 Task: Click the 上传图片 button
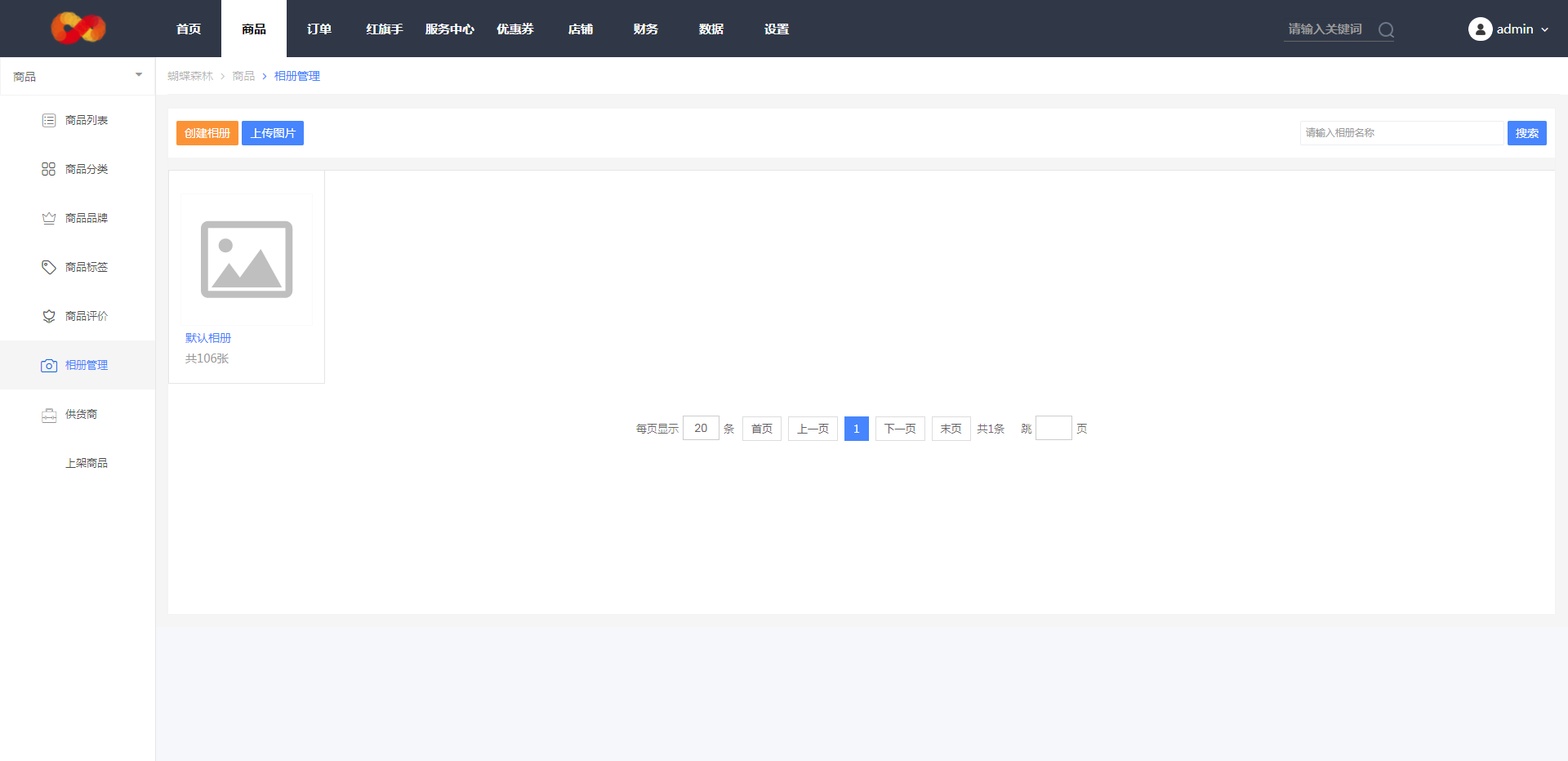[x=273, y=133]
